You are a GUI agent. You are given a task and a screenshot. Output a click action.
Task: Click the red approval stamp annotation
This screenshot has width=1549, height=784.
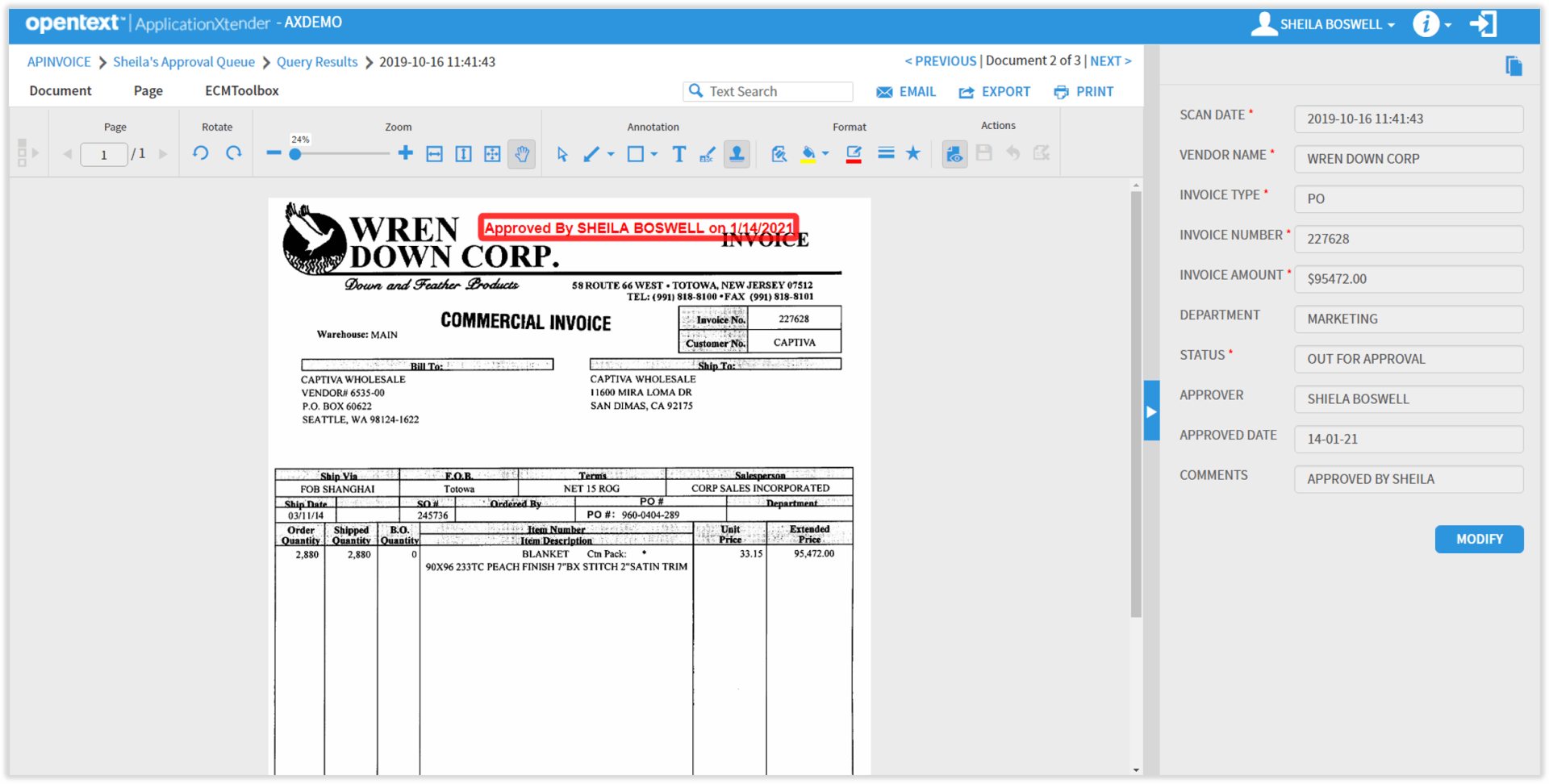638,227
